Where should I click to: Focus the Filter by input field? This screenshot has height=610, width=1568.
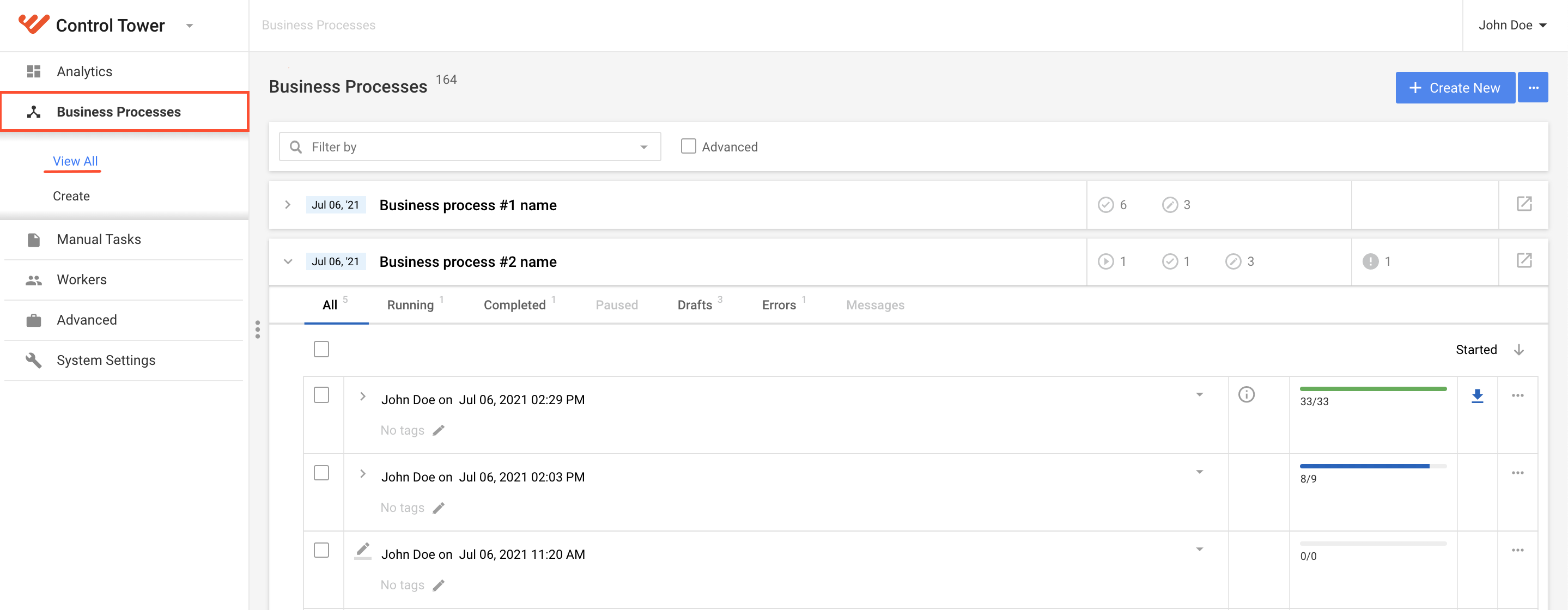pyautogui.click(x=469, y=147)
